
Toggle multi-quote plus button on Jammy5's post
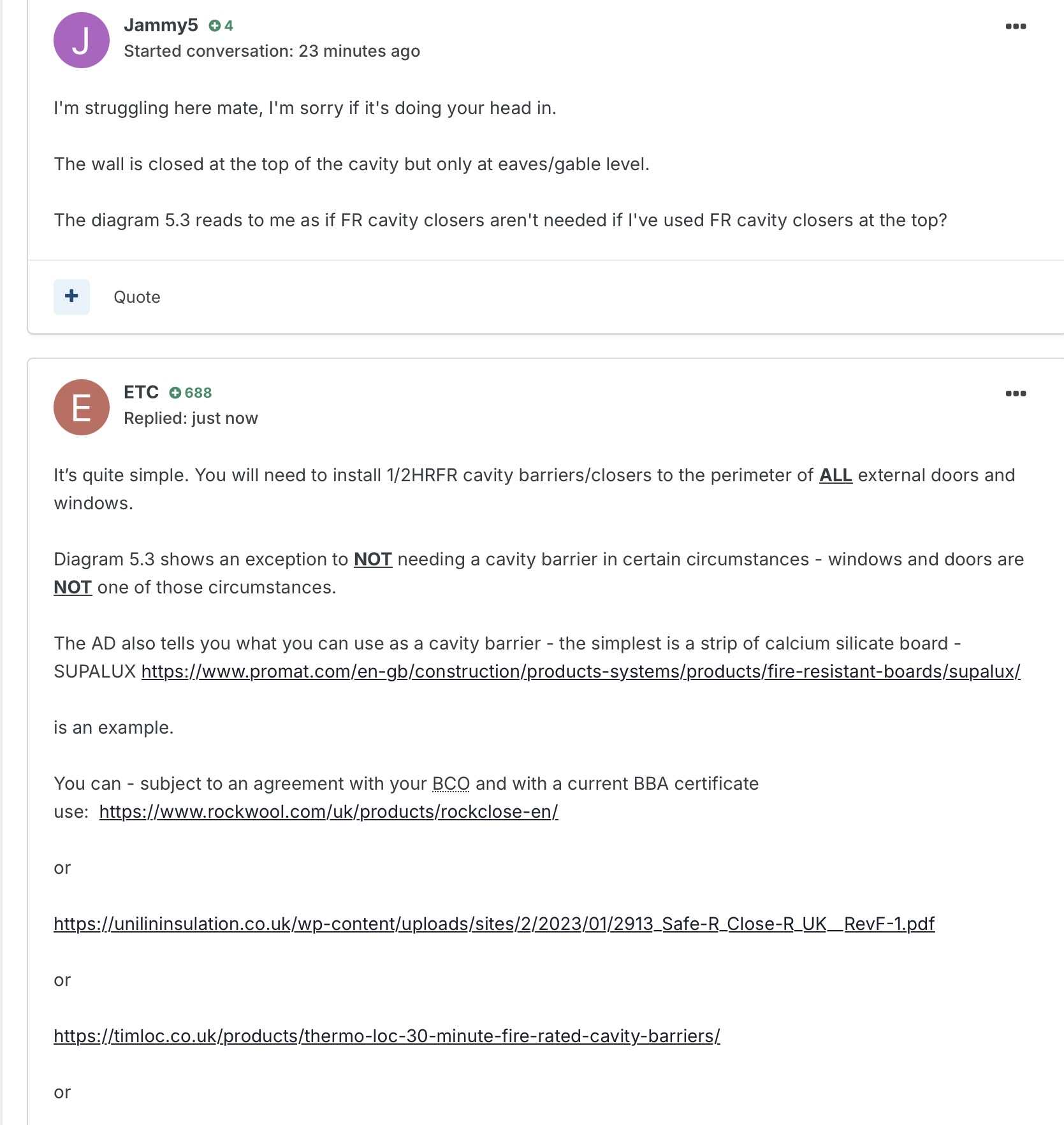tap(71, 296)
